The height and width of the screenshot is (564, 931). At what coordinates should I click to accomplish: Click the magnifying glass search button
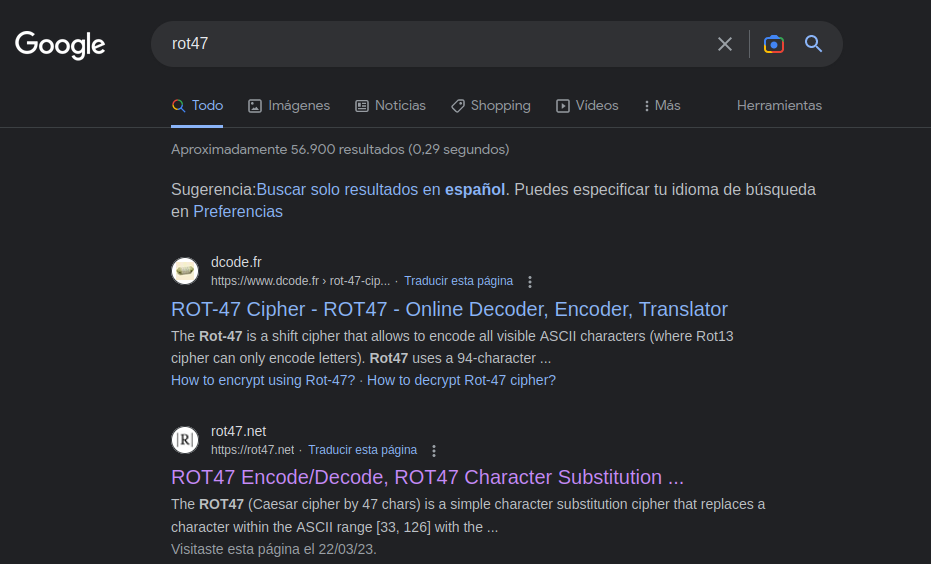point(813,44)
